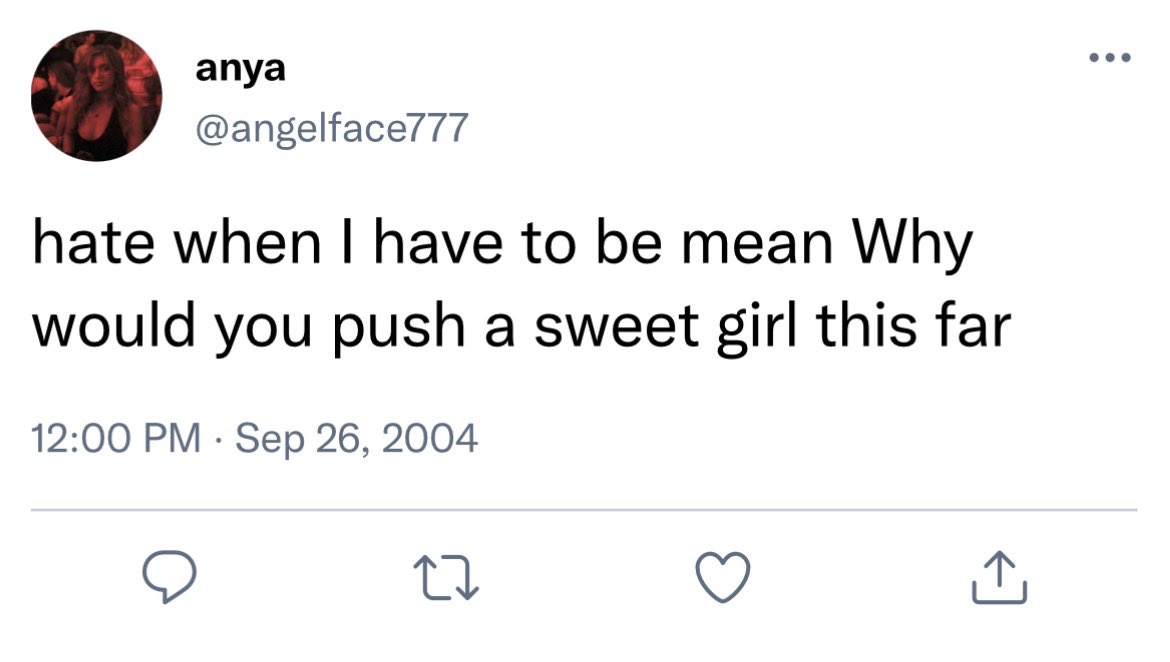
Task: Click the 12:00 PM timestamp
Action: click(116, 438)
